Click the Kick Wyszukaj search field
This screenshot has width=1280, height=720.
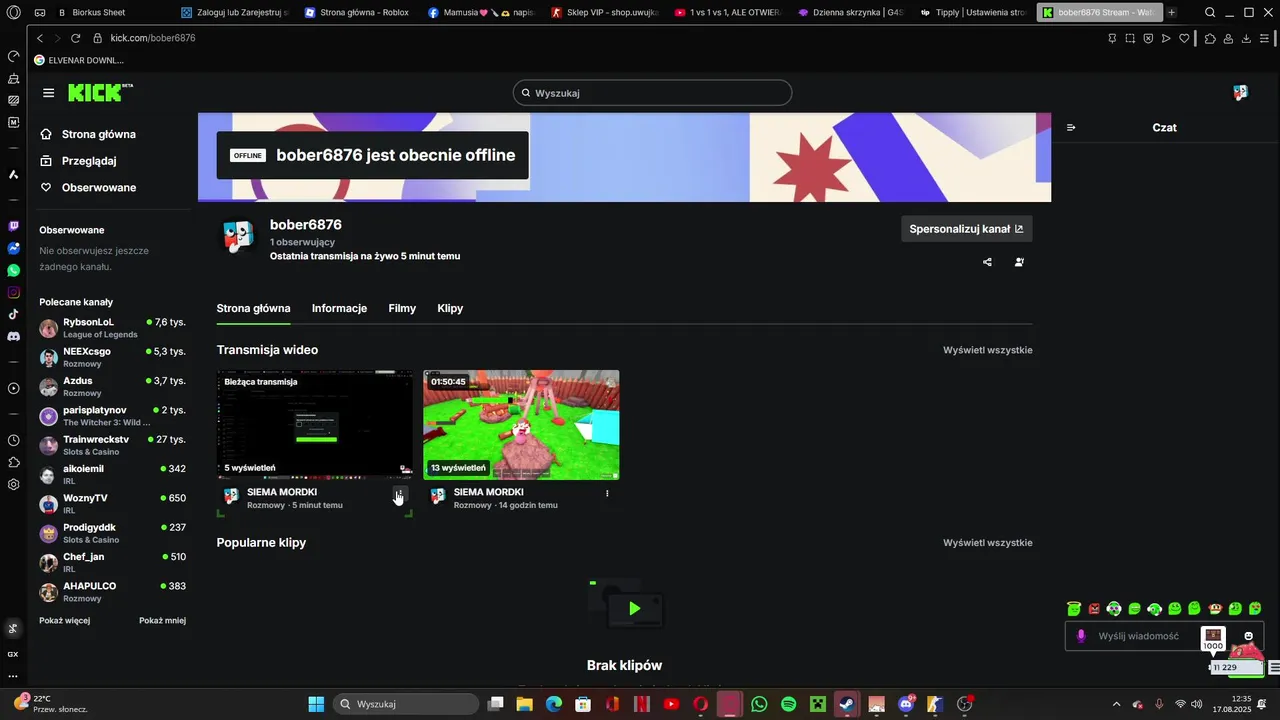click(x=652, y=93)
